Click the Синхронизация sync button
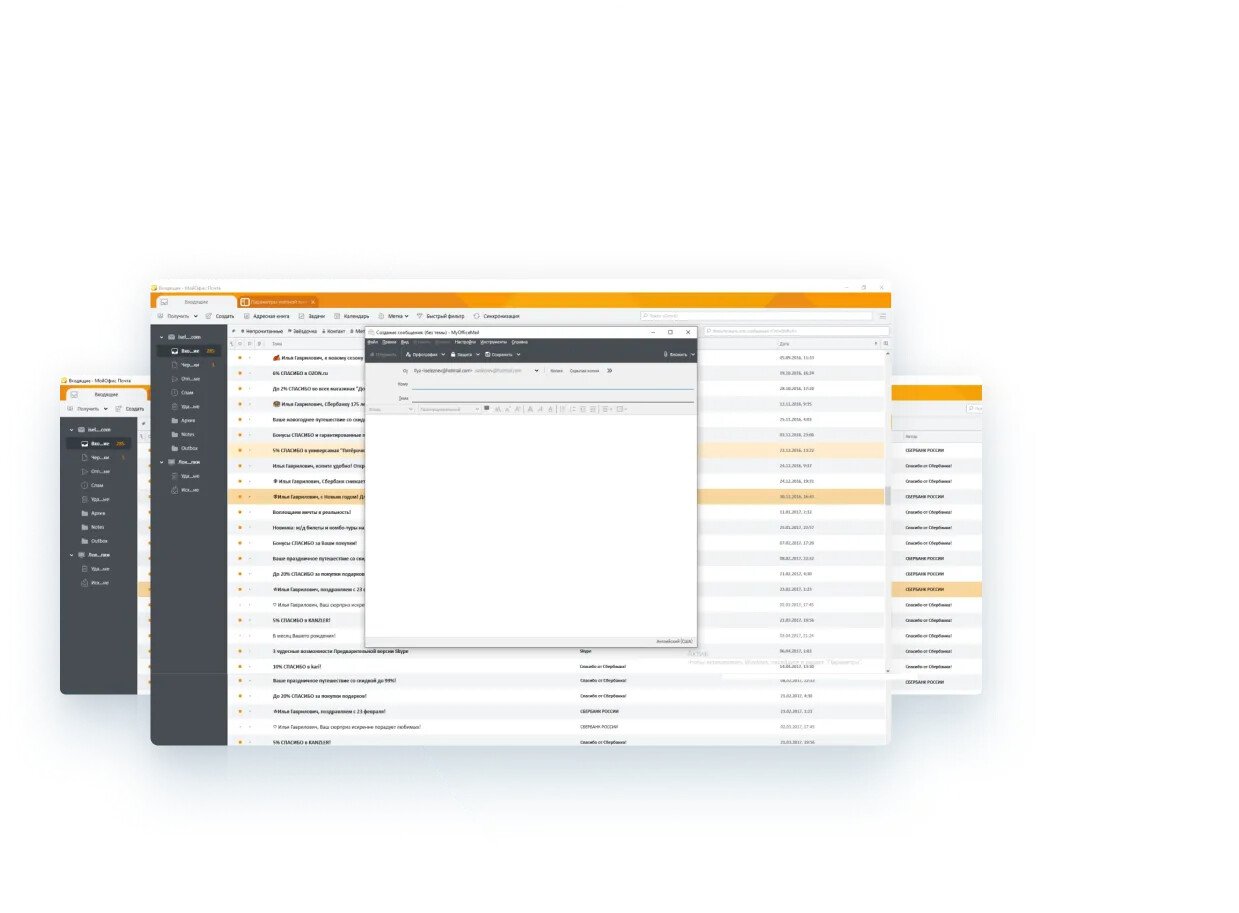This screenshot has width=1239, height=913. tap(497, 316)
